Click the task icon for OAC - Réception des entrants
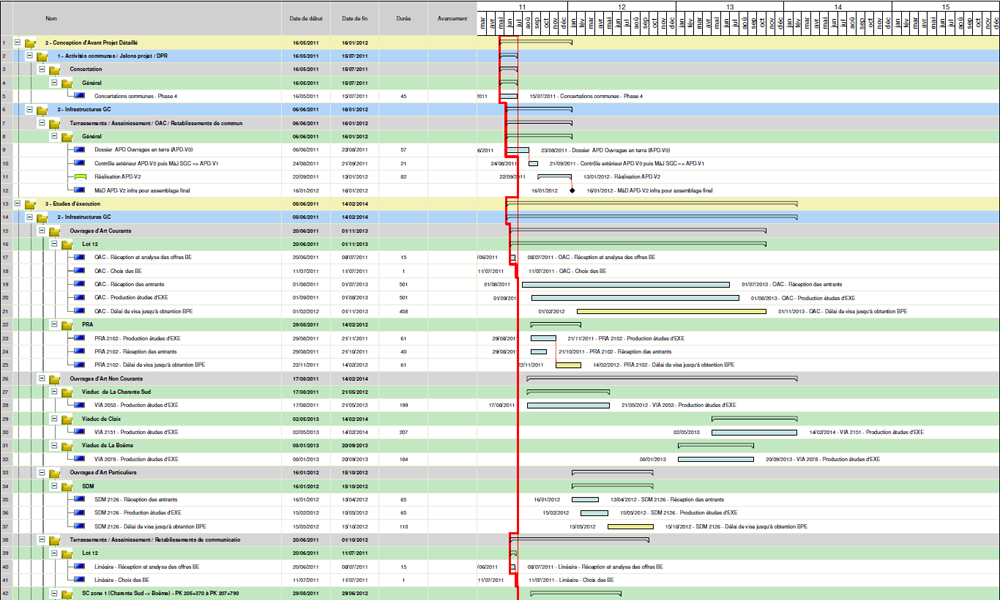This screenshot has width=1000, height=600. click(80, 284)
